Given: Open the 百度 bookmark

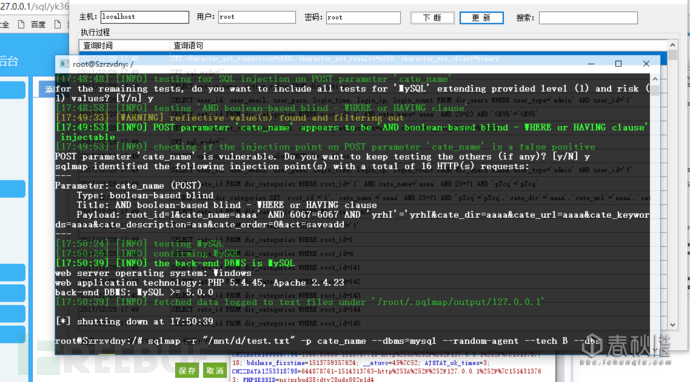Looking at the screenshot, I should [38, 25].
